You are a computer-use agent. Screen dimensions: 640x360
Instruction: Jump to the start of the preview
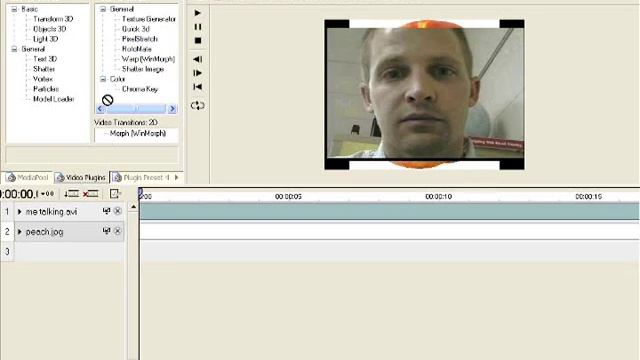(x=198, y=87)
